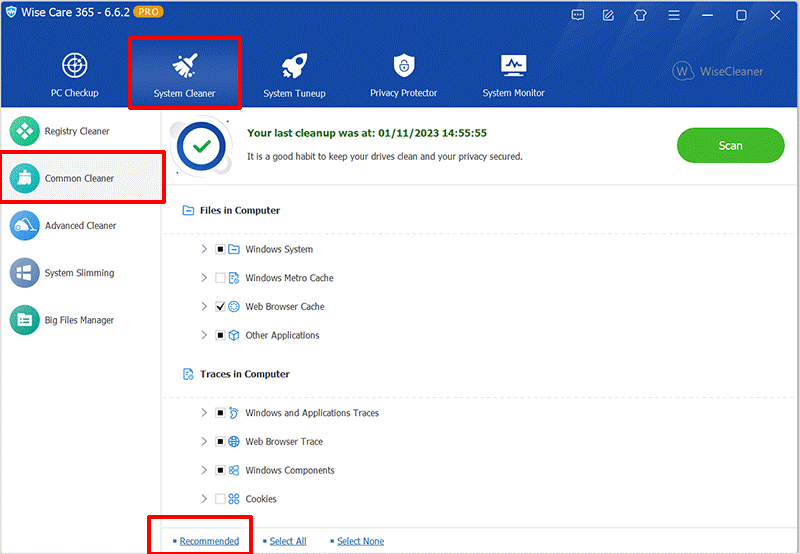800x554 pixels.
Task: Click the Registry Cleaner sidebar icon
Action: pyautogui.click(x=24, y=131)
